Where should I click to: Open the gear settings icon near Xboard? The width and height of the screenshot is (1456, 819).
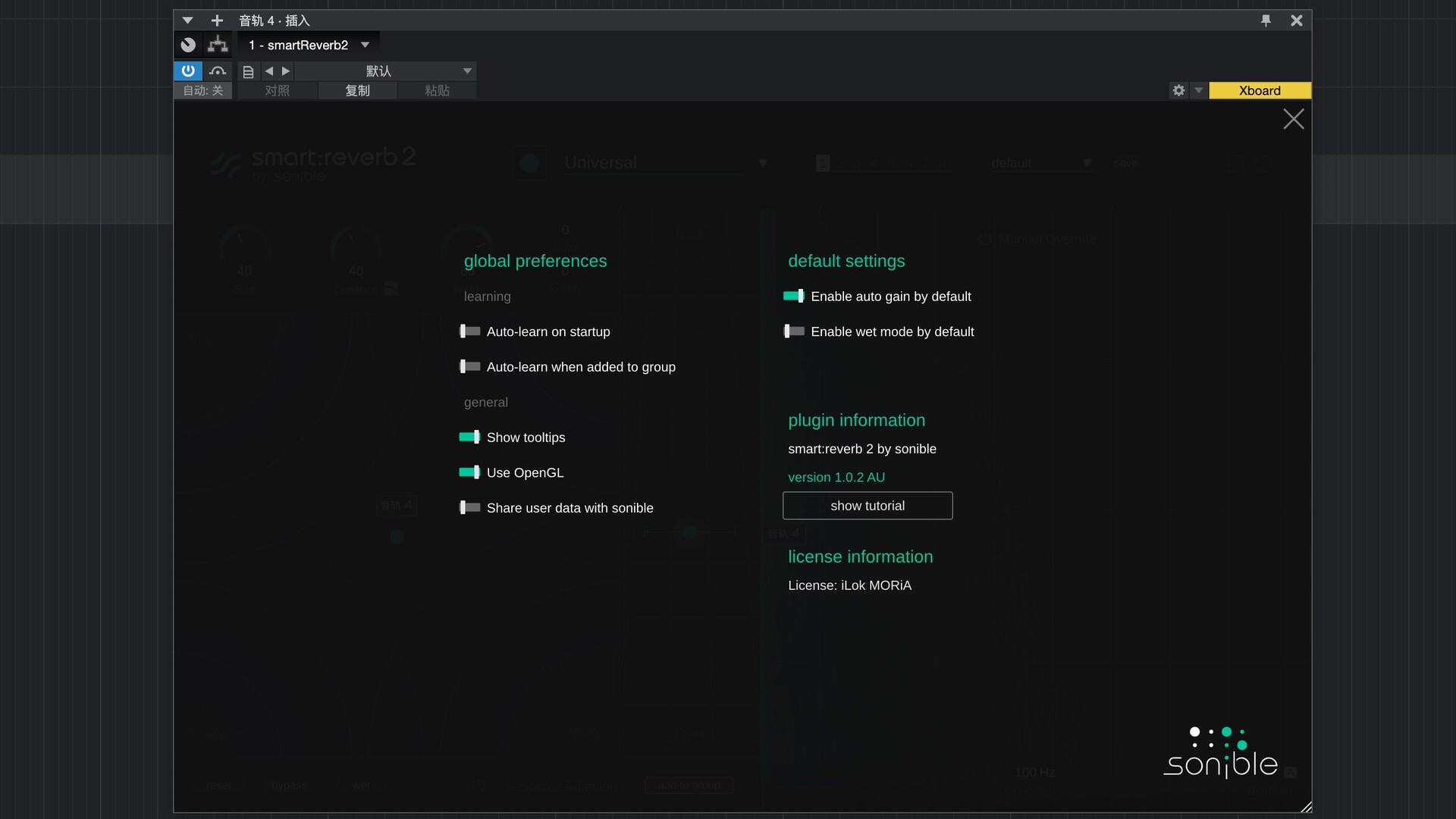(1178, 90)
